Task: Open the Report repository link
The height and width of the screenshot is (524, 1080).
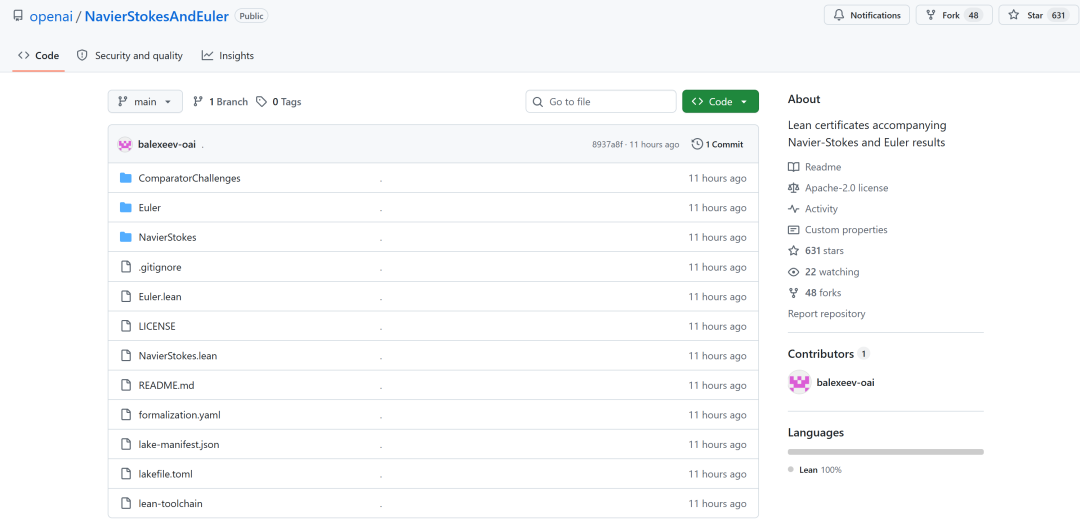Action: tap(827, 314)
